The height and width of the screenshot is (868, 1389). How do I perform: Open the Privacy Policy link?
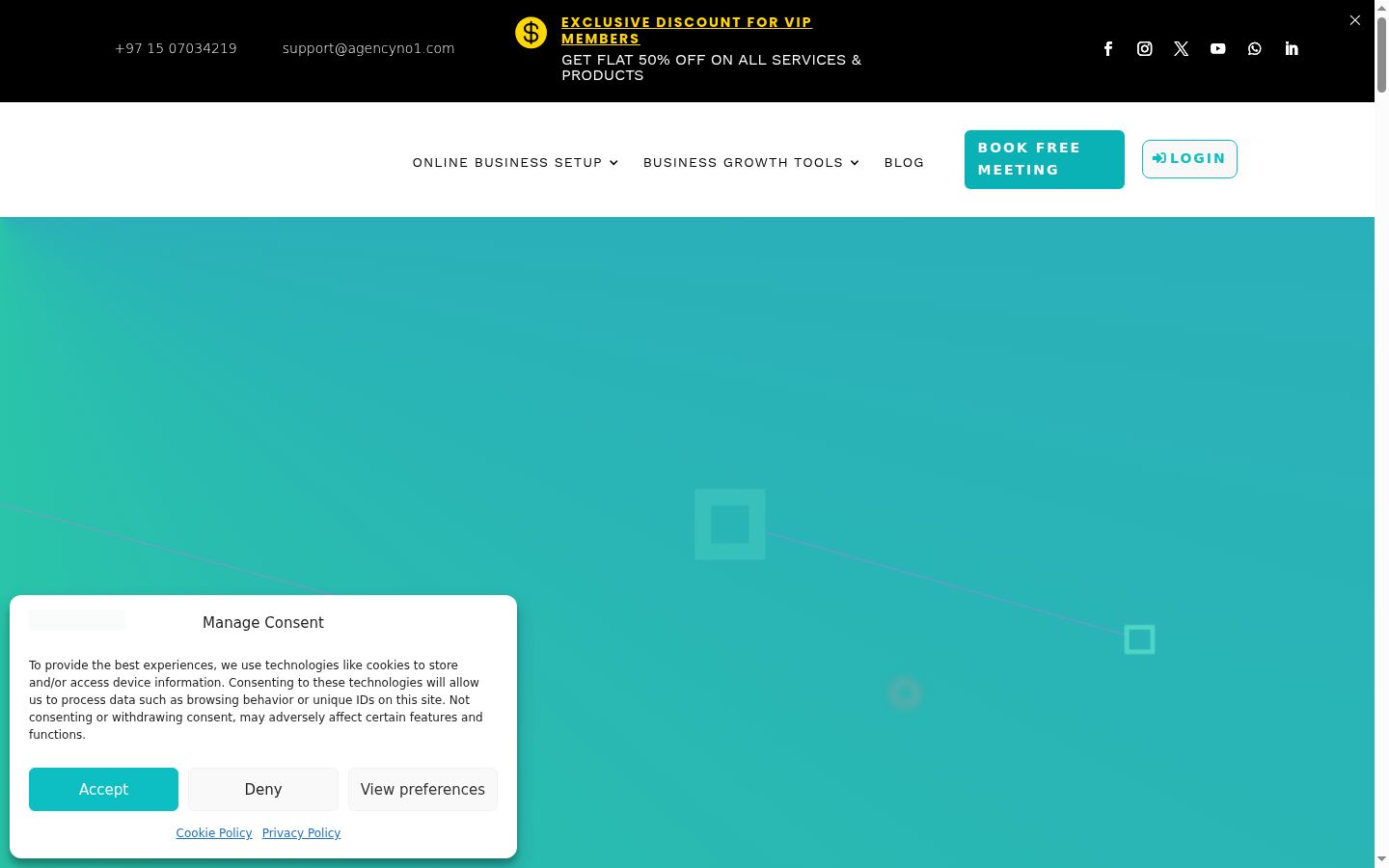301,833
